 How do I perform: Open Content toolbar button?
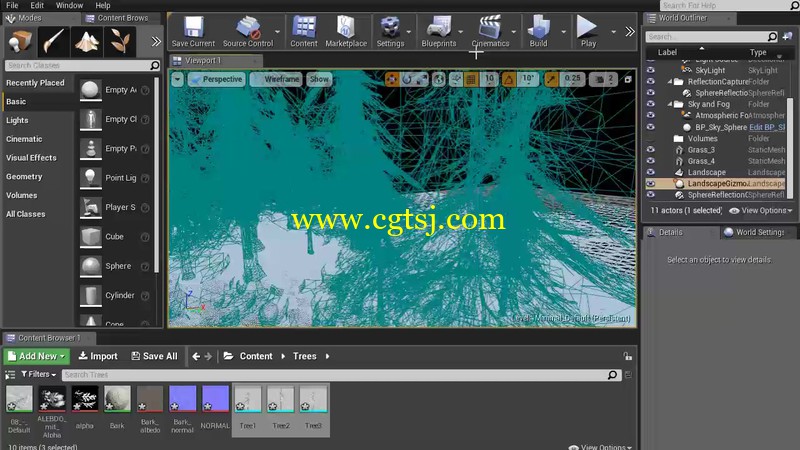pos(304,32)
